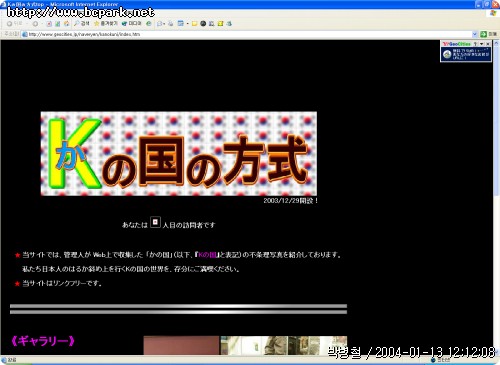The width and height of the screenshot is (500, 365).
Task: Open the Home page icon
Action: point(66,24)
